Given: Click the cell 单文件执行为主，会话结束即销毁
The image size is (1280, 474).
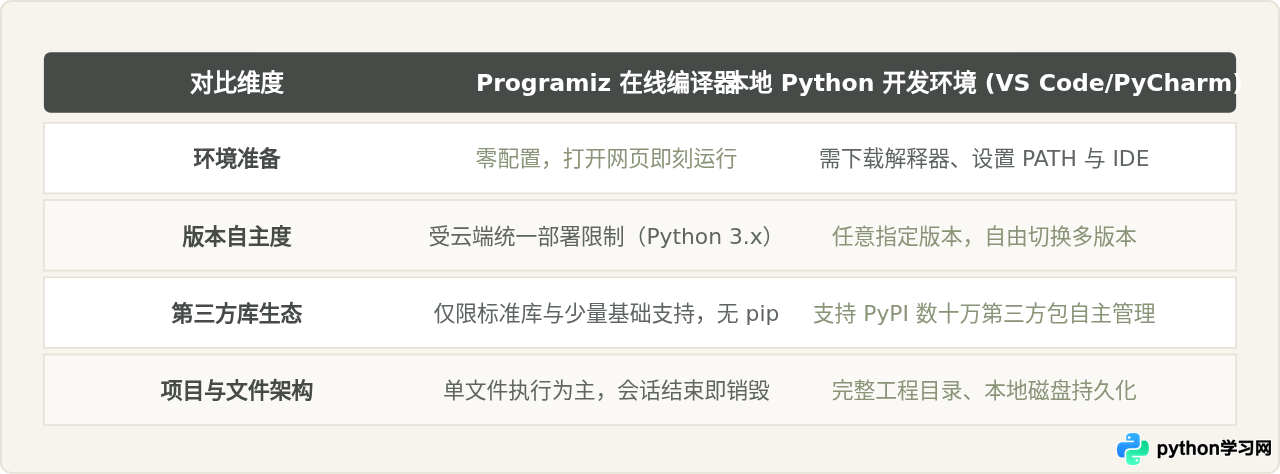Looking at the screenshot, I should point(606,391).
